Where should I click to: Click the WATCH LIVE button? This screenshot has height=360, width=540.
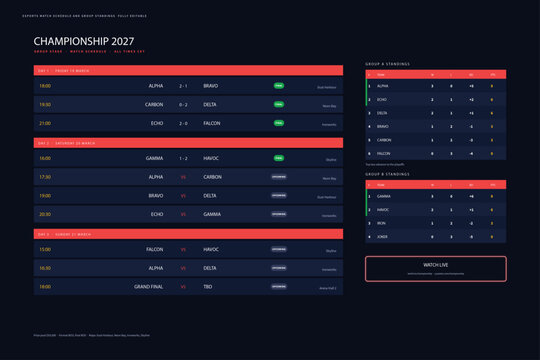(436, 269)
